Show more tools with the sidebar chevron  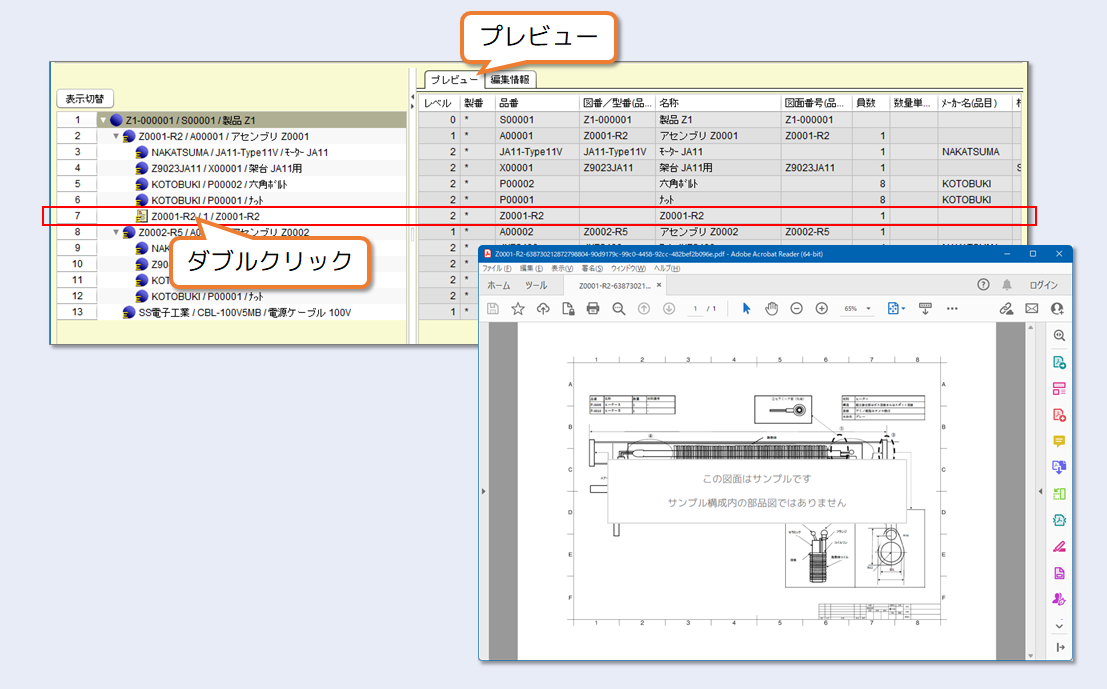(x=1059, y=625)
